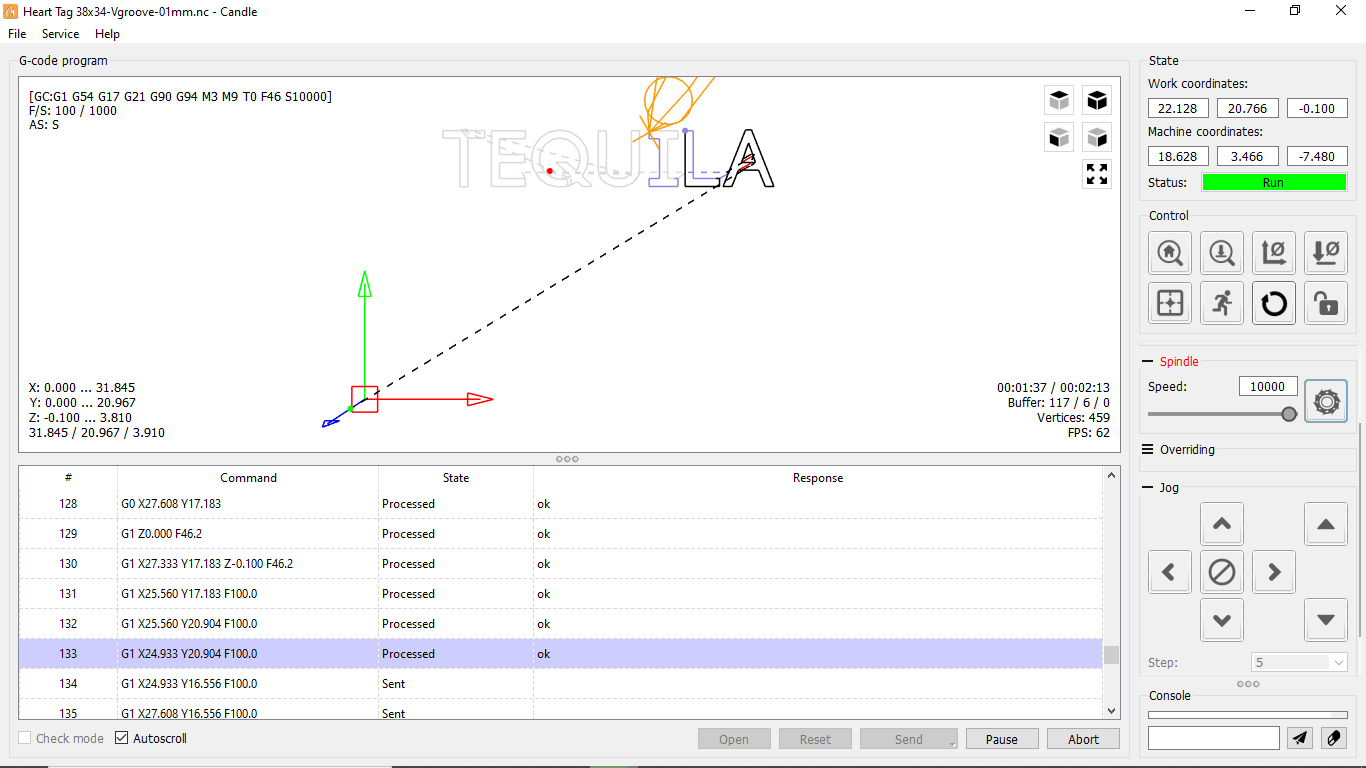
Task: Click the splitter dots below the visualizer
Action: pos(567,459)
